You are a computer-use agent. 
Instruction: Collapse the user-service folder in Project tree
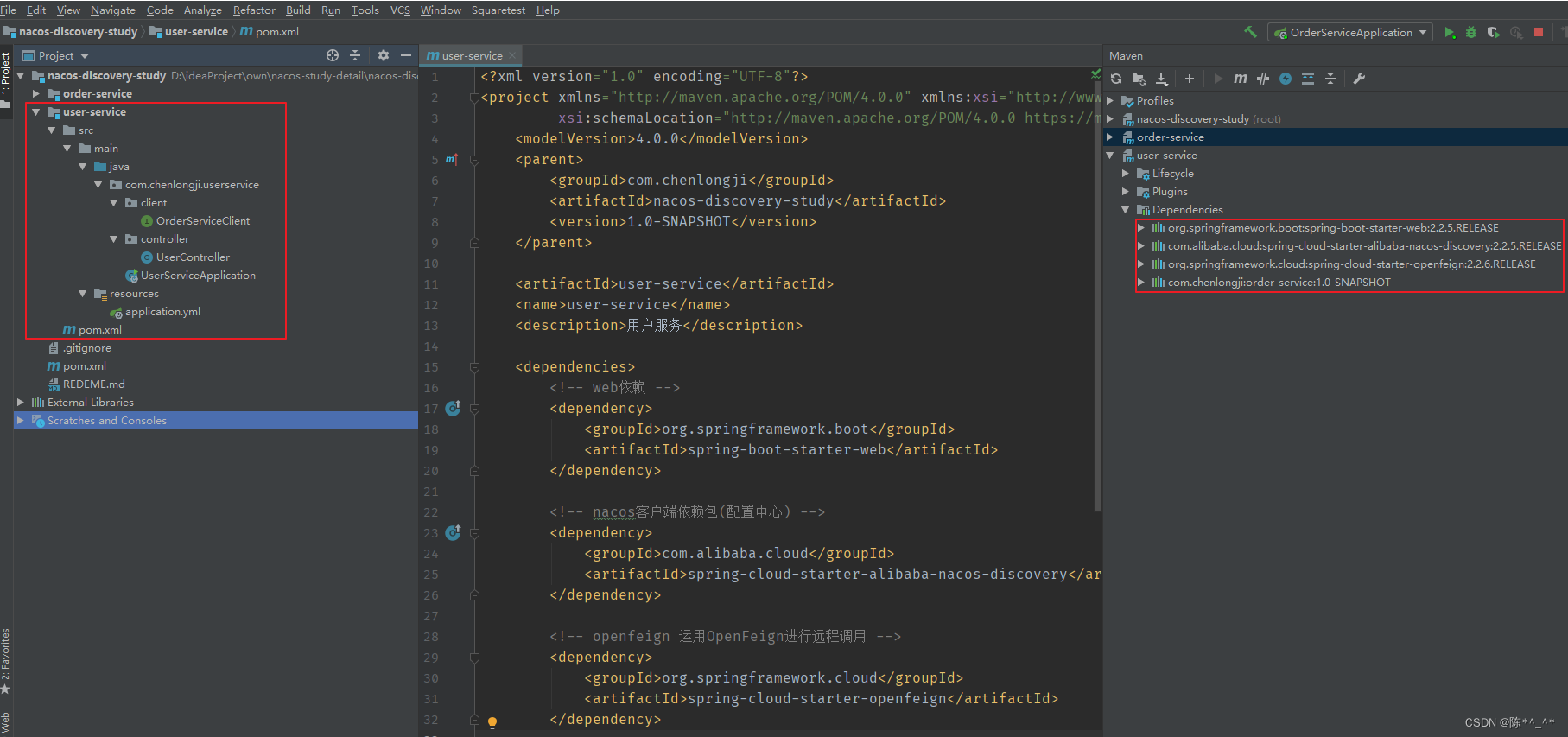(35, 111)
